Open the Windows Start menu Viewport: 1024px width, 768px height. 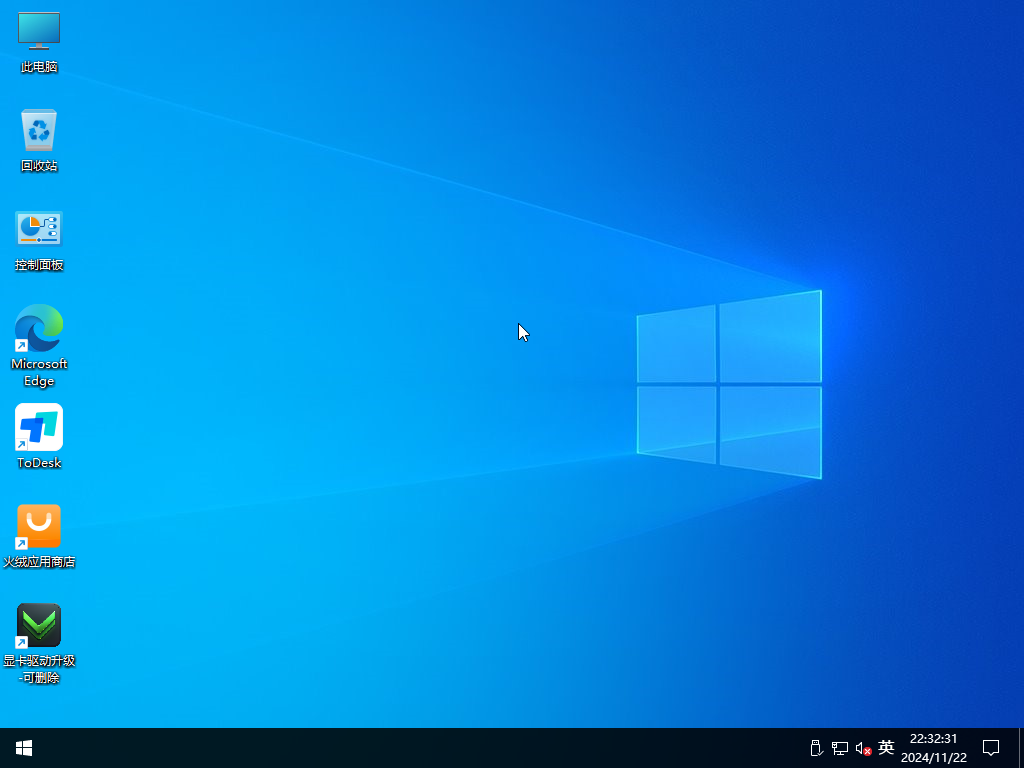point(24,748)
